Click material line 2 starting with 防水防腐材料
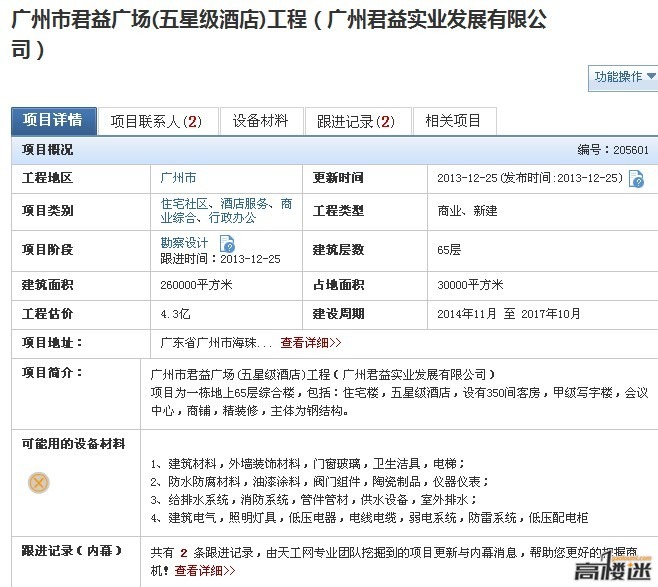The image size is (658, 587). click(x=319, y=482)
